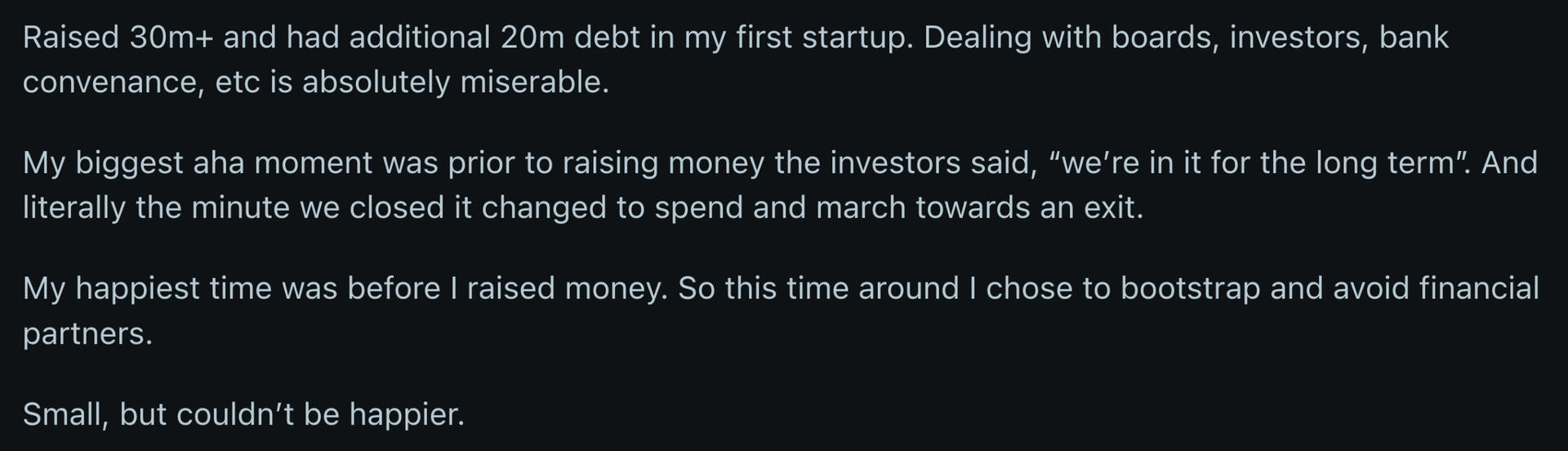The width and height of the screenshot is (1568, 451).
Task: Click the word "bank" ending first line
Action: [1414, 38]
